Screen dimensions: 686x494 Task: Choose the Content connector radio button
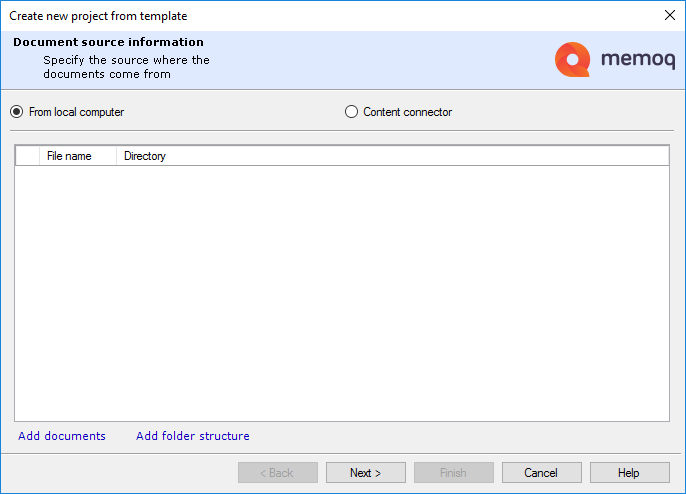pyautogui.click(x=351, y=112)
